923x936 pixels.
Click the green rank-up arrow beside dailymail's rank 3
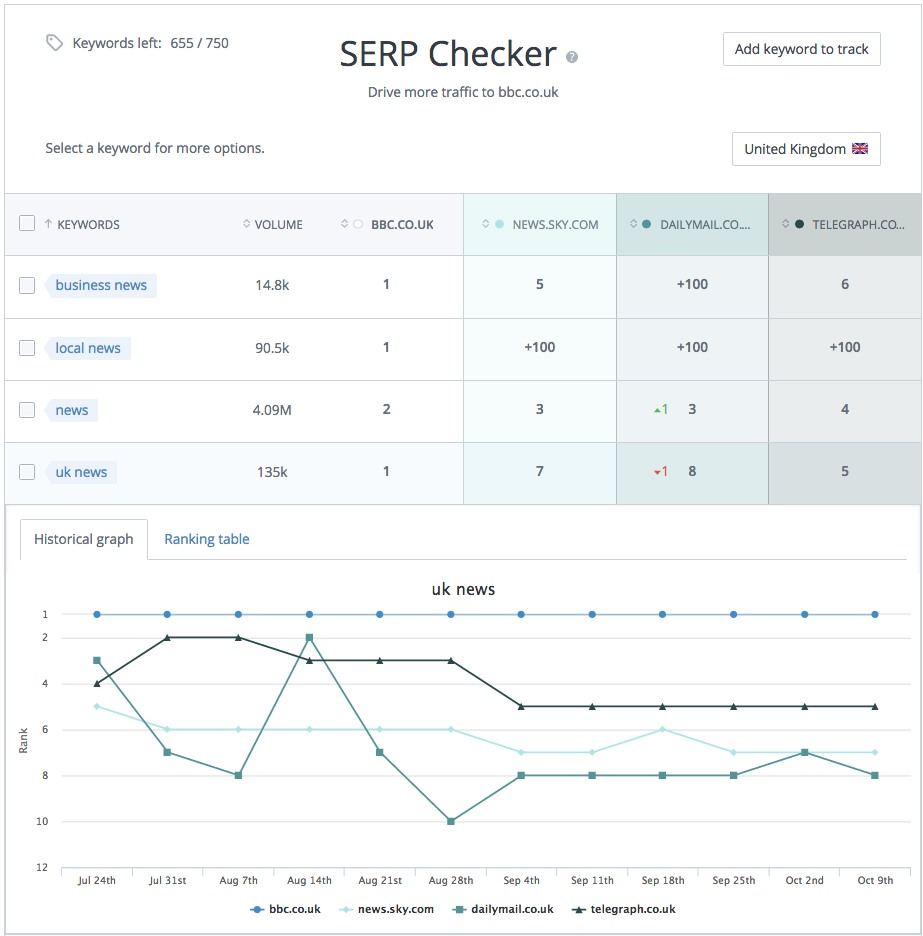tap(655, 410)
